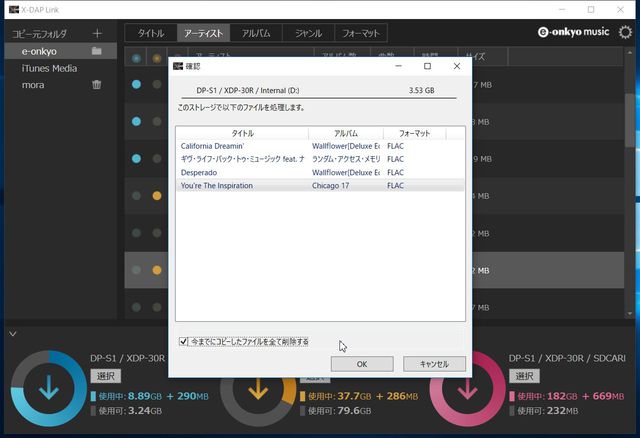This screenshot has width=640, height=438.
Task: Toggle blue header select-all circle
Action: 136,58
